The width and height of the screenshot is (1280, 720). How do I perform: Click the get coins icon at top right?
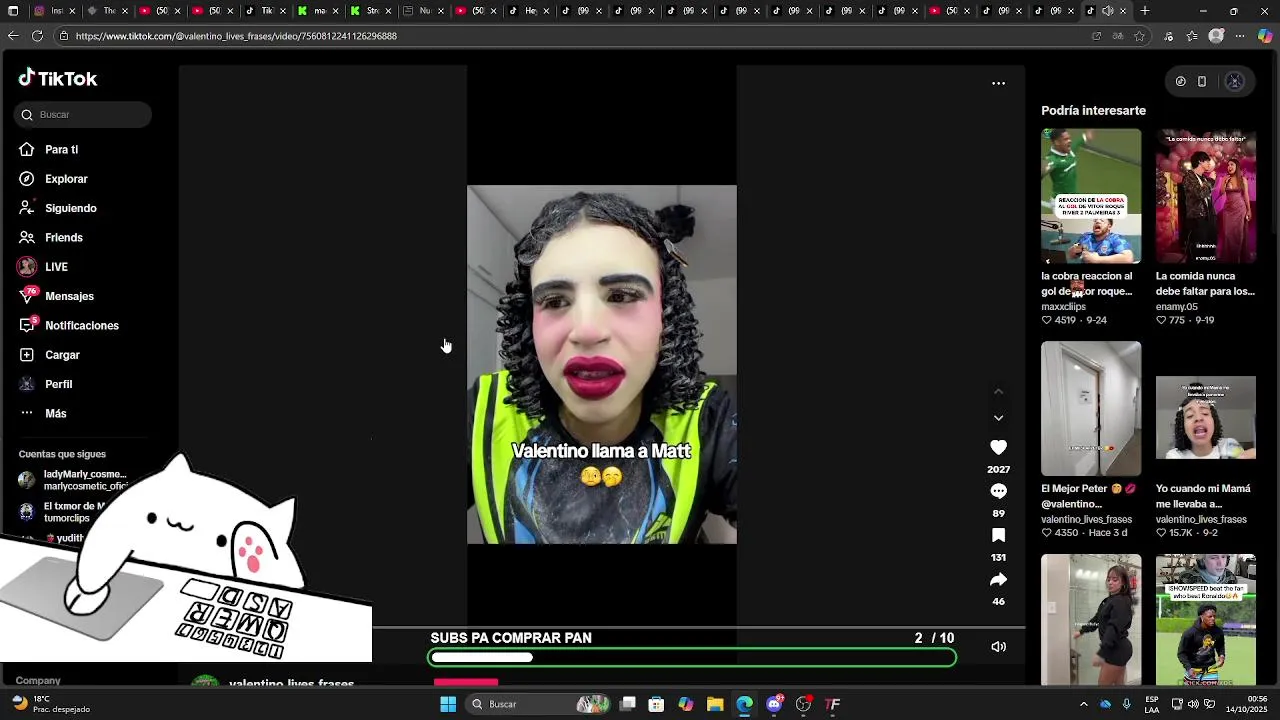[x=1180, y=82]
